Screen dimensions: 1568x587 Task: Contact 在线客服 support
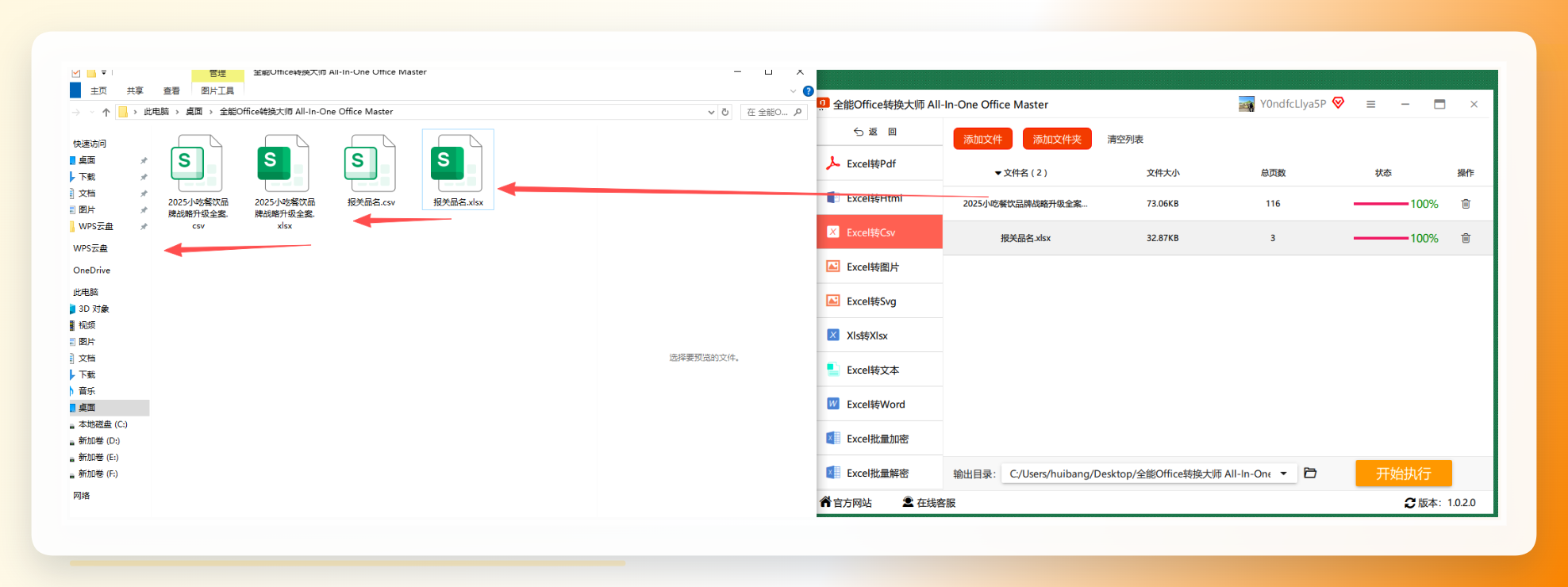click(x=929, y=502)
